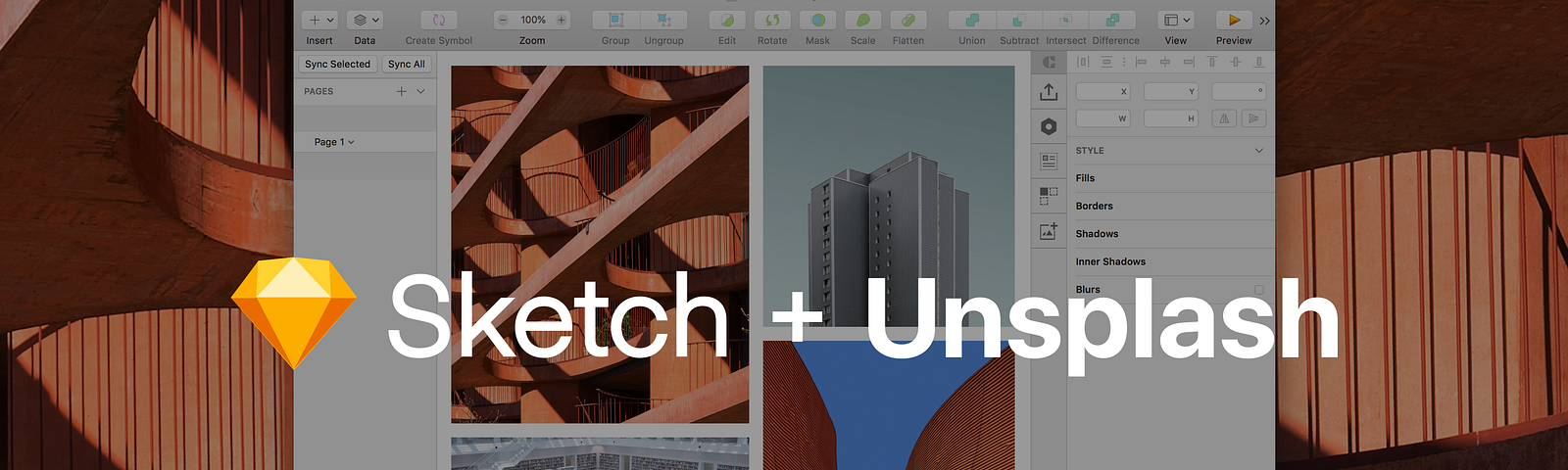Click the align bottom edges icon

click(1259, 62)
